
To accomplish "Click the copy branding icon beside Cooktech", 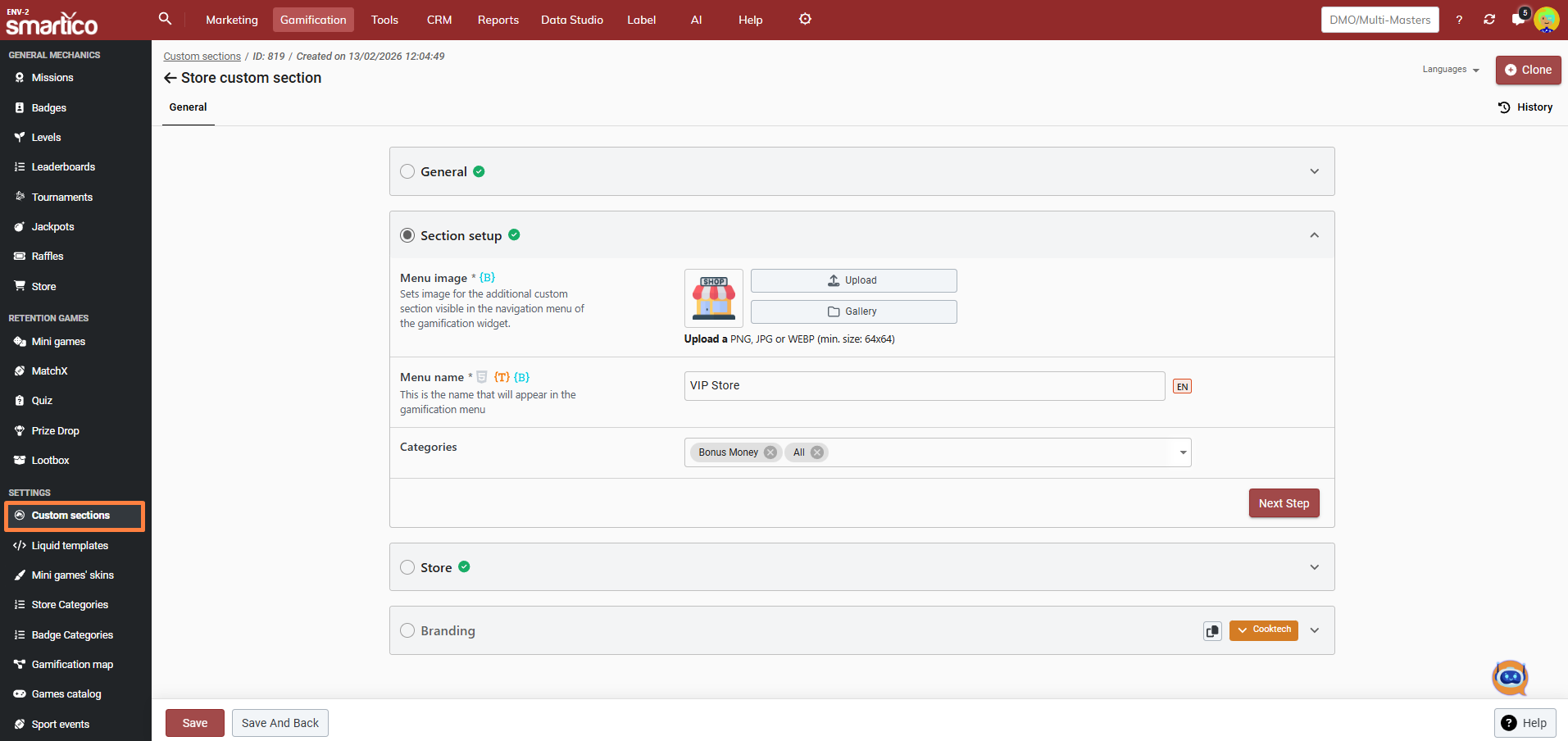I will 1212,631.
